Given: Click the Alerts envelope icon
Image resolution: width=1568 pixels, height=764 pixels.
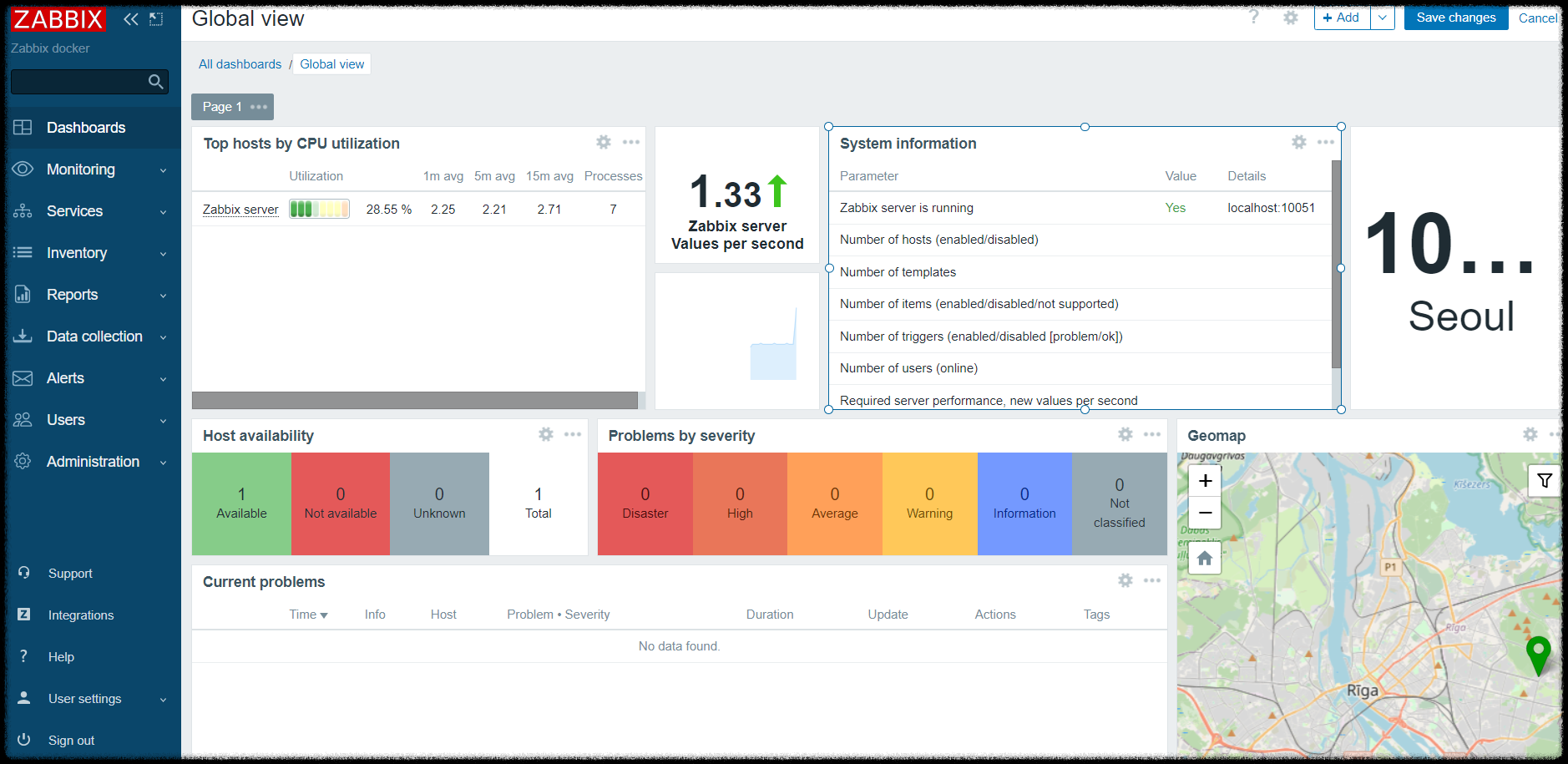Looking at the screenshot, I should [23, 378].
